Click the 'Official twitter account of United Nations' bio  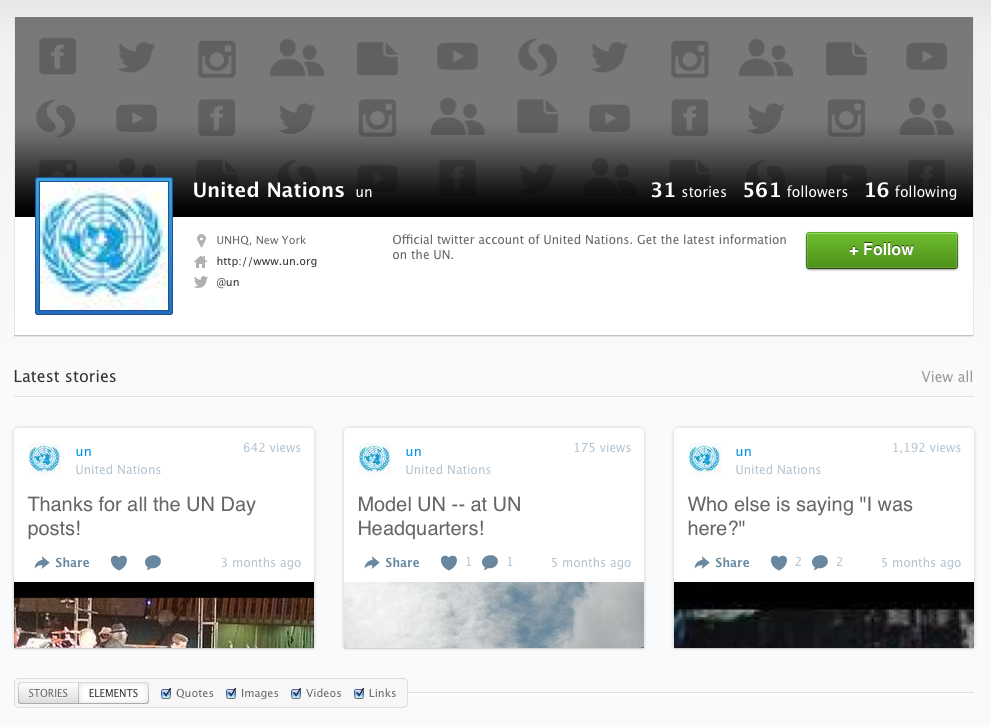tap(589, 247)
